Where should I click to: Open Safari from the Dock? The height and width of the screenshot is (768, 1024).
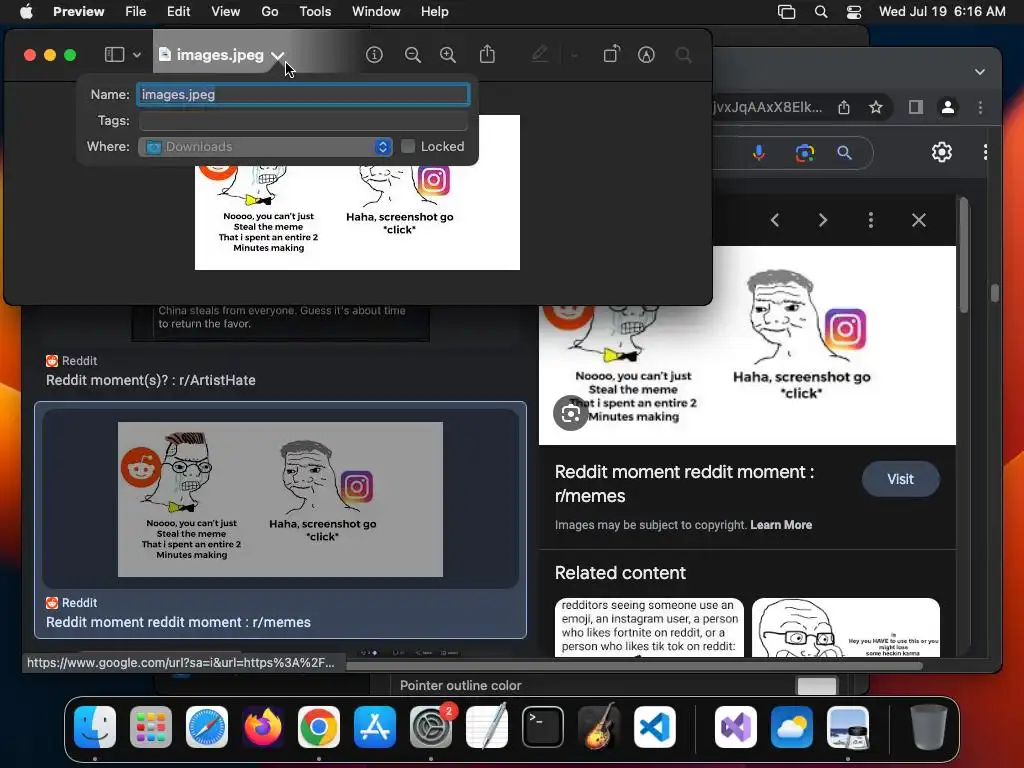click(x=207, y=727)
